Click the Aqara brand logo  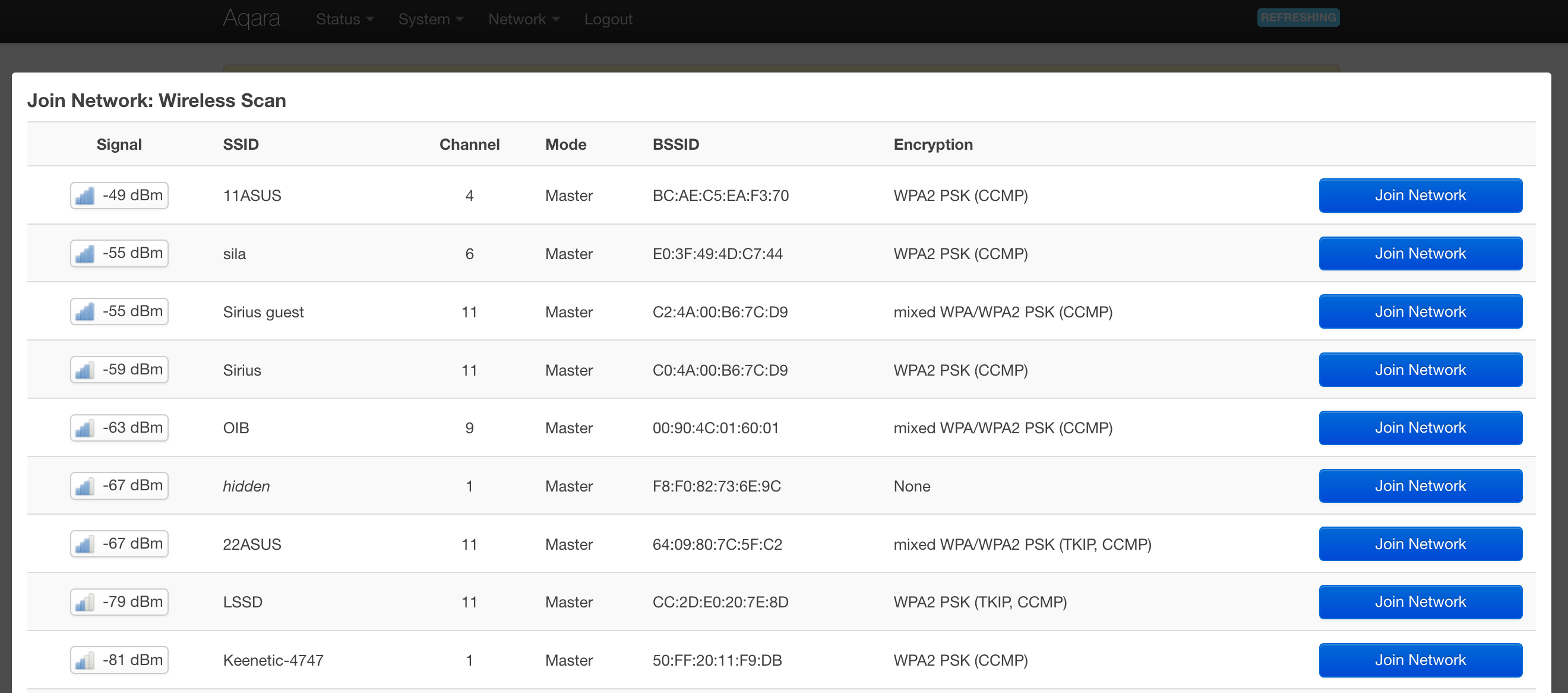tap(251, 18)
